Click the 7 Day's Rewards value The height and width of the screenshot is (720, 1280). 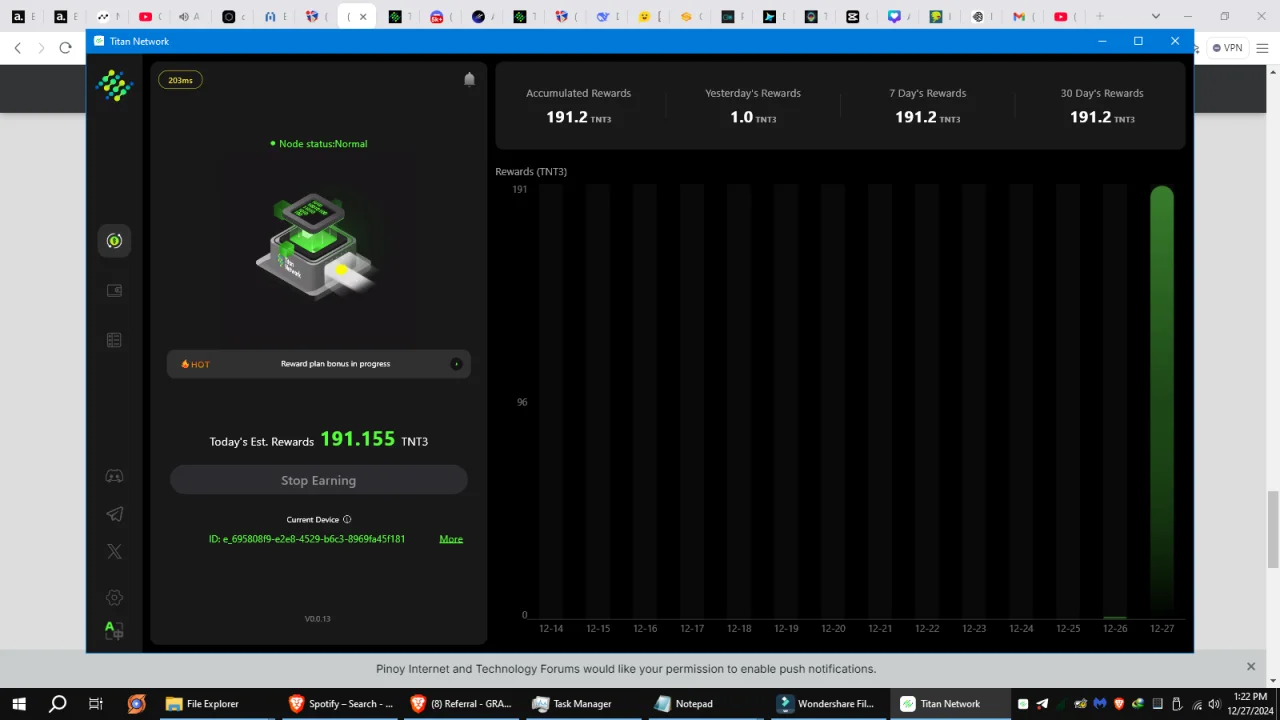(x=928, y=117)
